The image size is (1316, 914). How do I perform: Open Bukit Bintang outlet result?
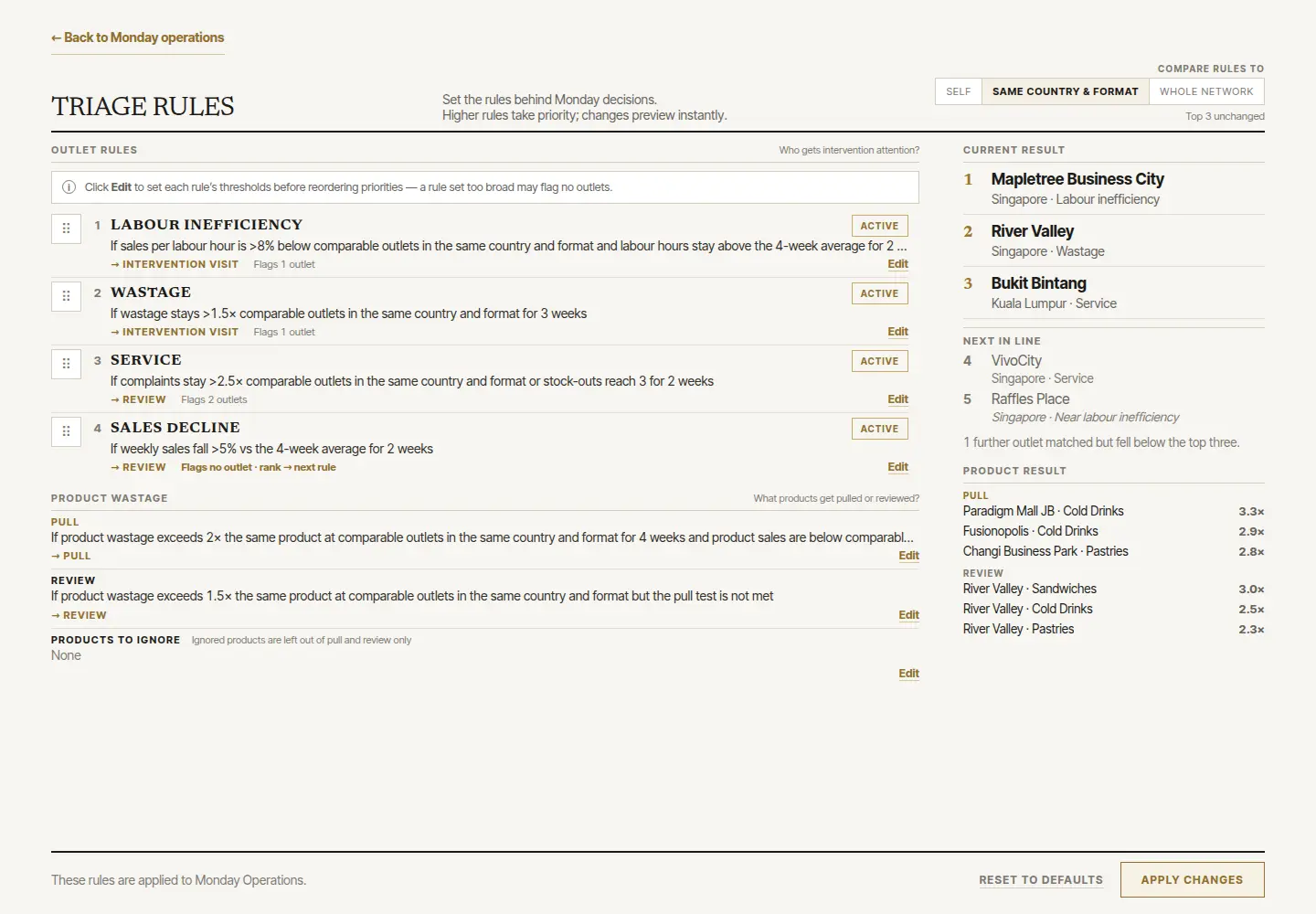click(1113, 292)
